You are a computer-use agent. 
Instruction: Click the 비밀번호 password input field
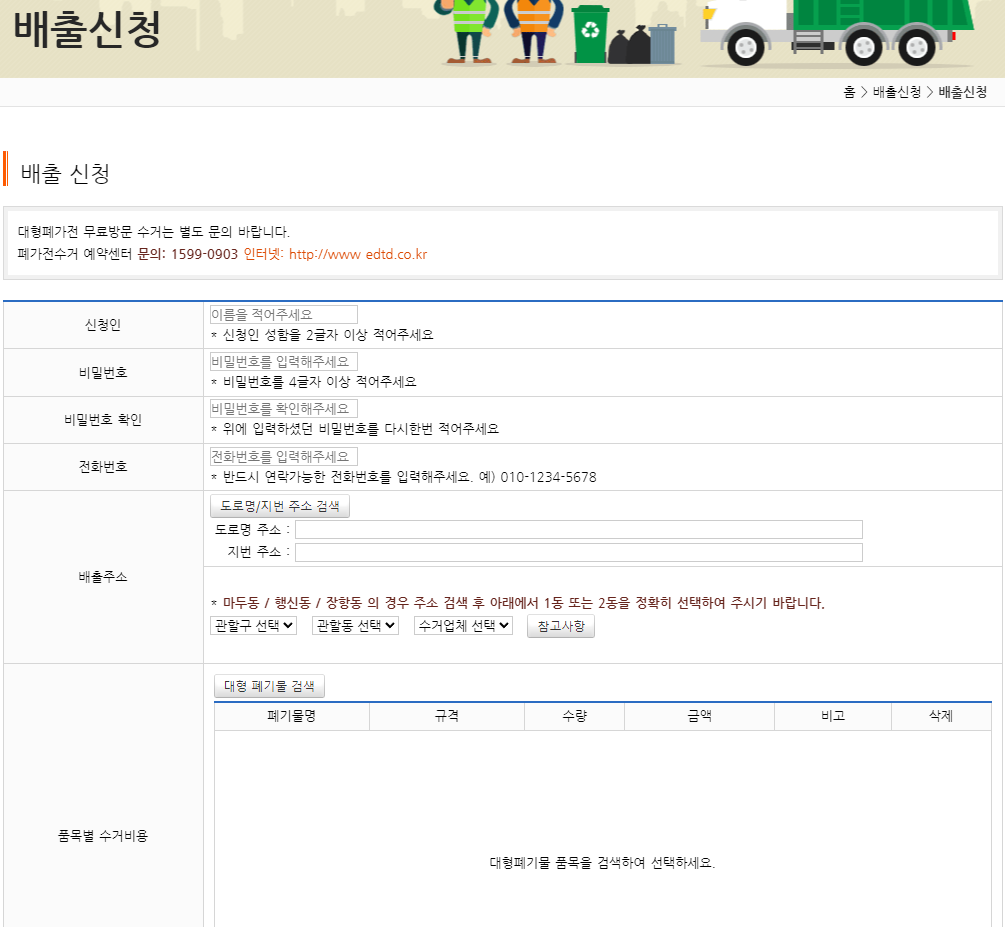tap(282, 360)
